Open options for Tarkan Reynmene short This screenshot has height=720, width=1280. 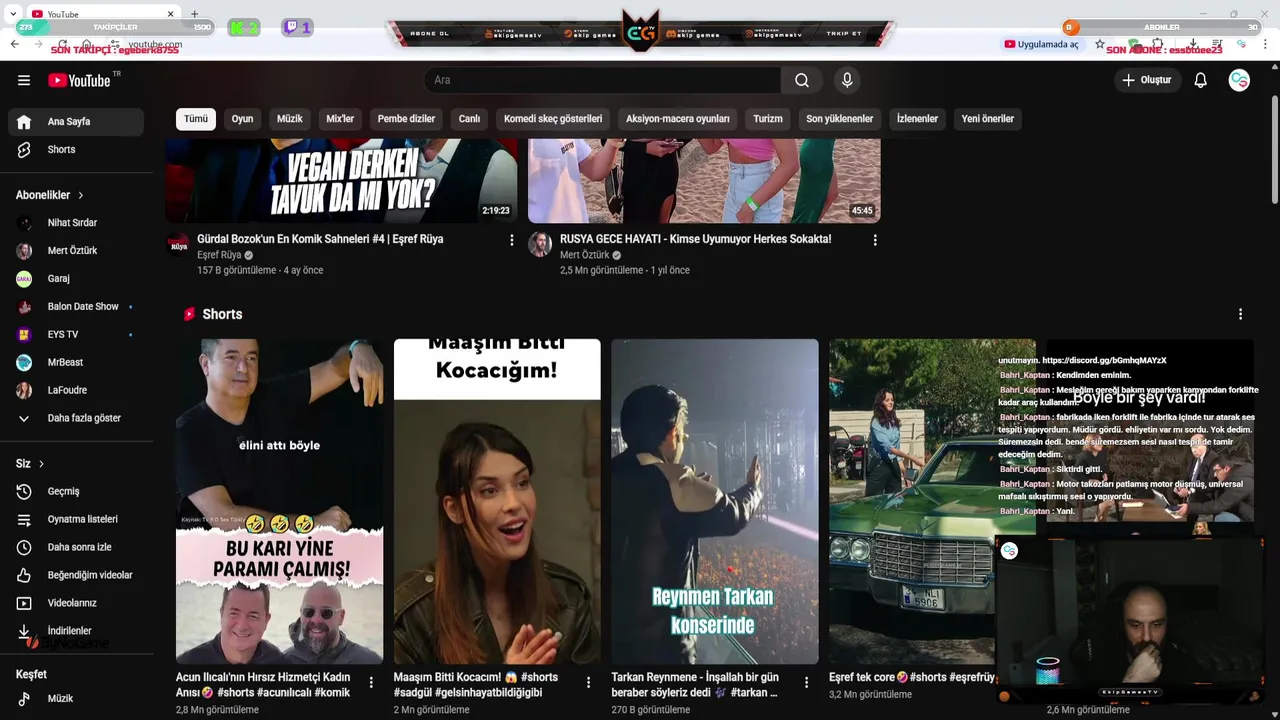tap(806, 682)
